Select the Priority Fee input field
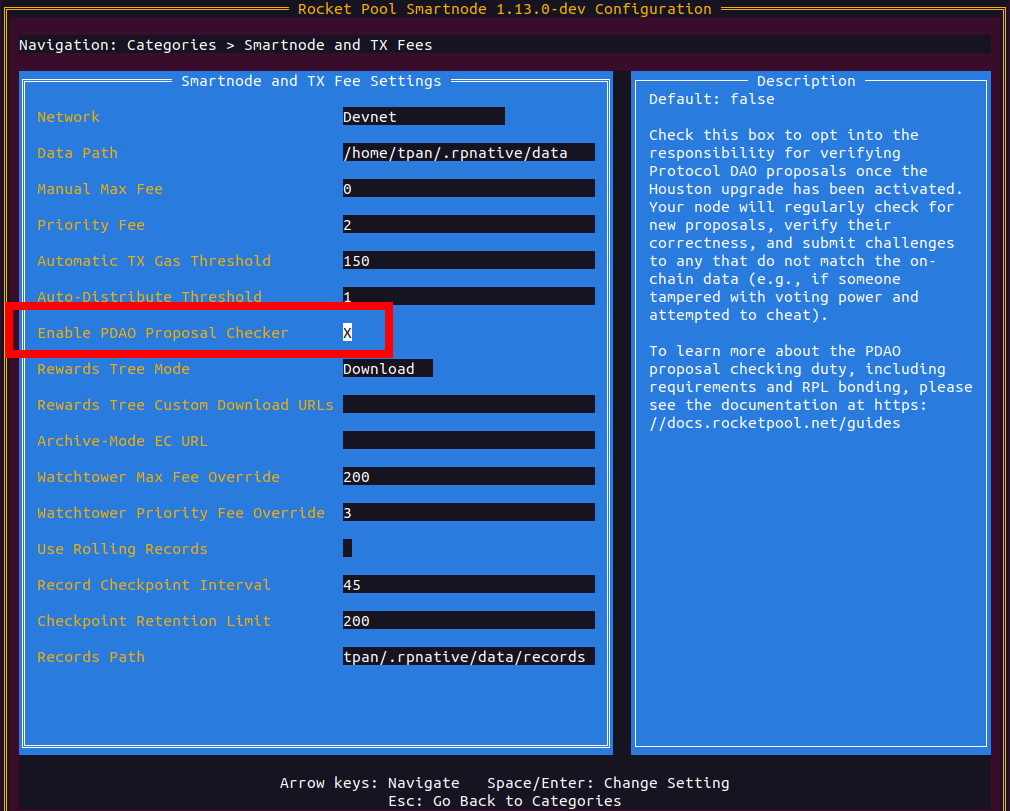Viewport: 1010px width, 811px height. [x=468, y=225]
